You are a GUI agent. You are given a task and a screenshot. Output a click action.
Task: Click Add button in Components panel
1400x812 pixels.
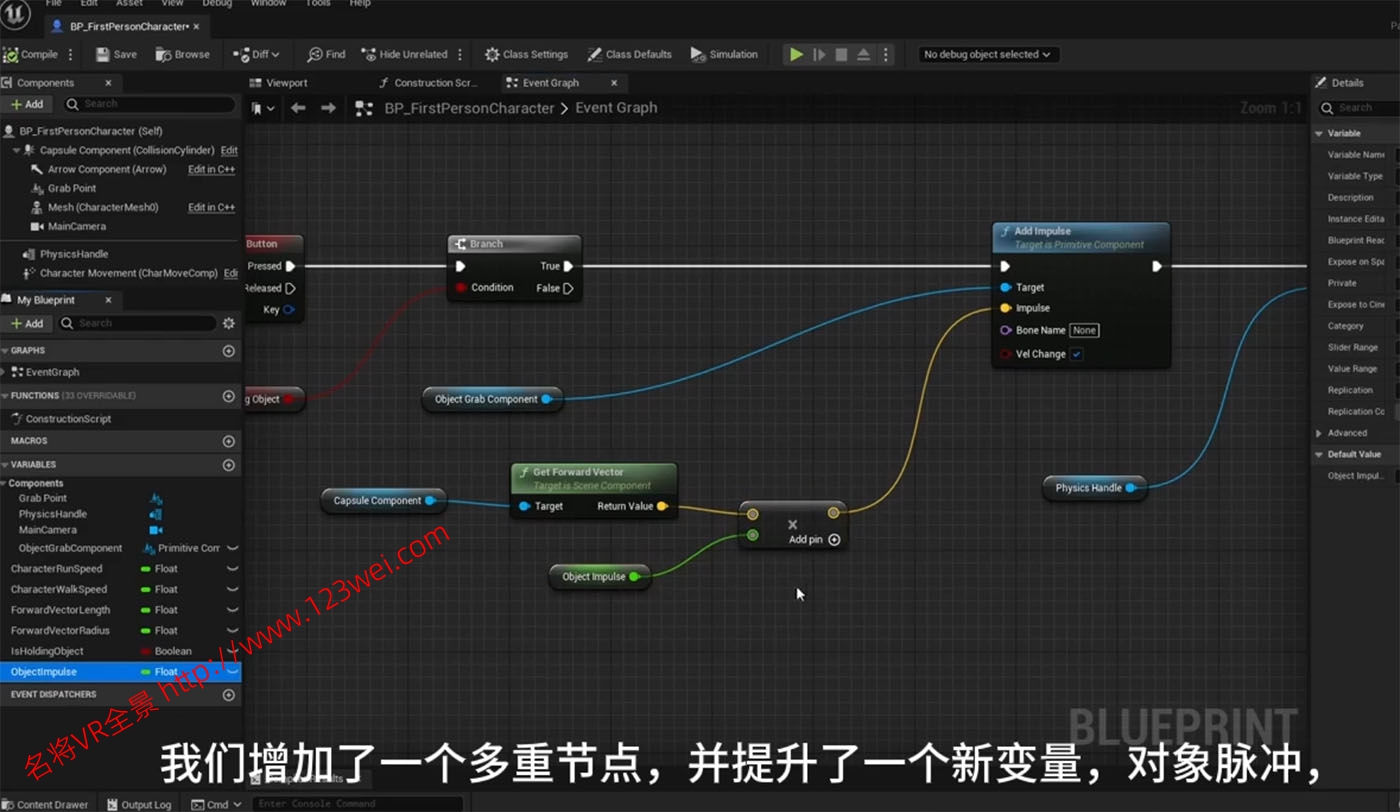(28, 104)
